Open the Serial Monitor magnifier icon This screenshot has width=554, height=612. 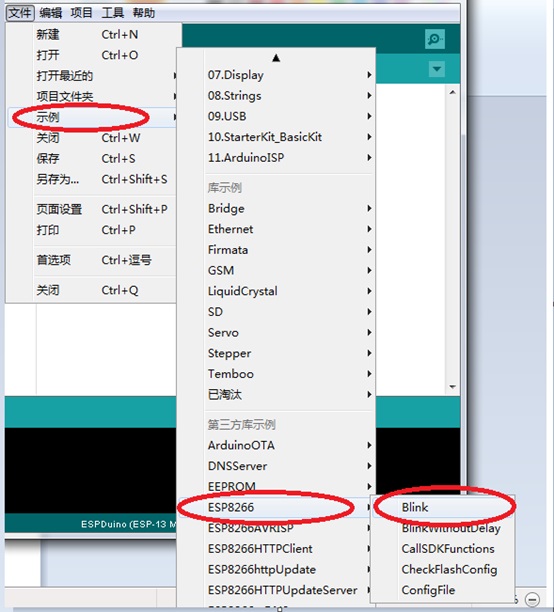point(435,39)
